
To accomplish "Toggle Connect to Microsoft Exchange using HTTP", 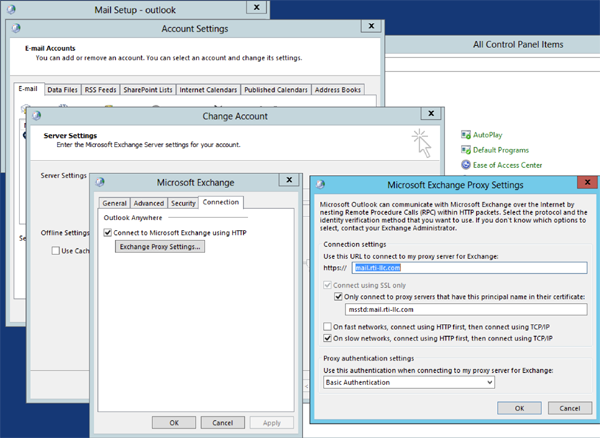I will (108, 233).
